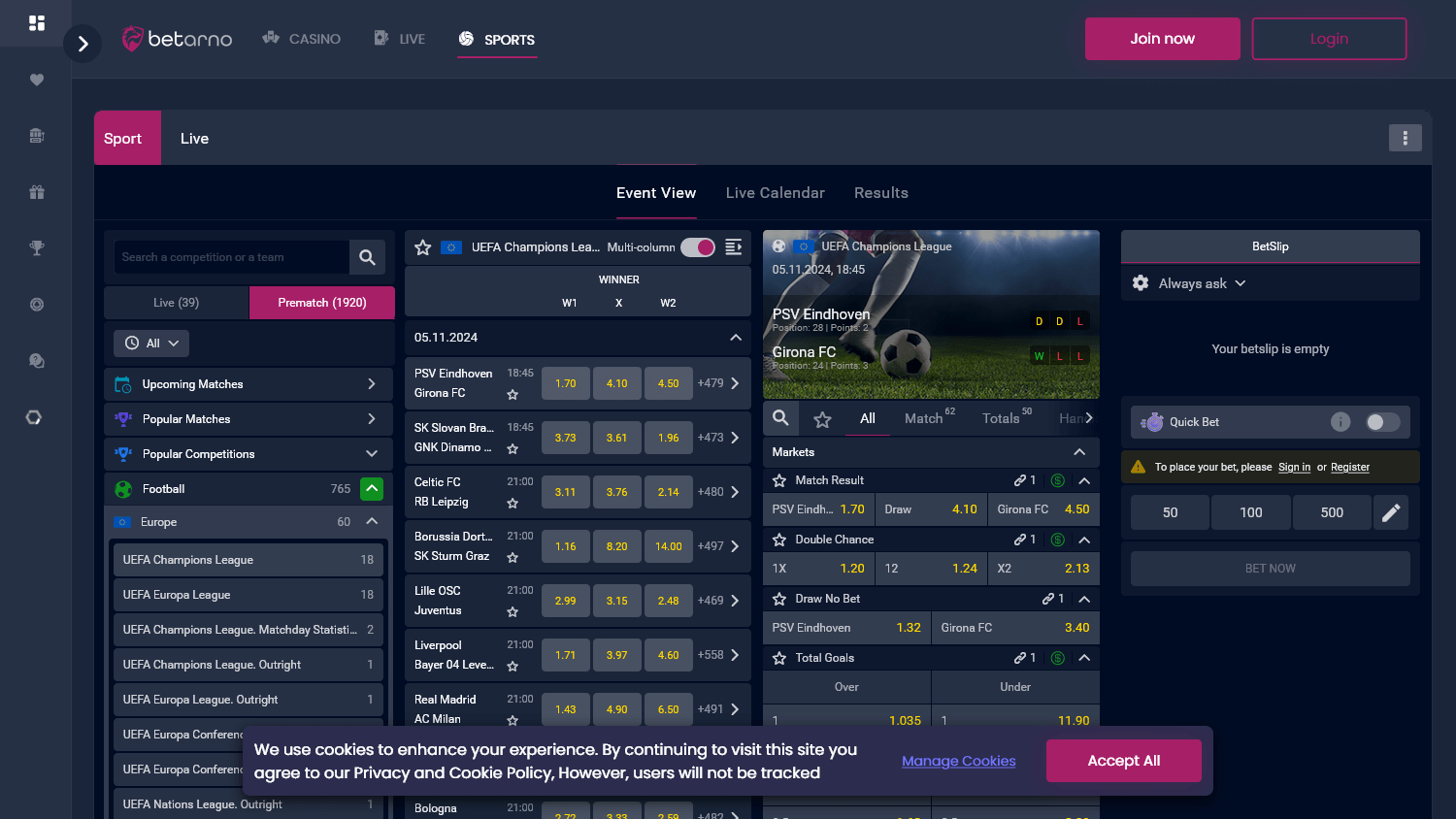Expand the sidebar with the arrow button
This screenshot has height=819, width=1456.
pyautogui.click(x=83, y=44)
